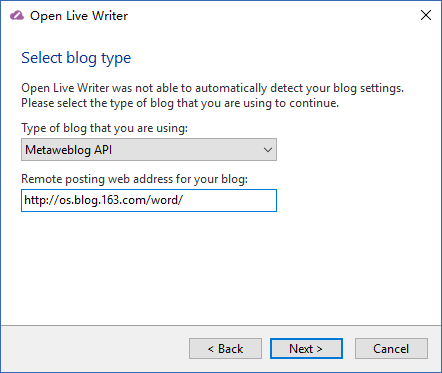
Task: Click the Open Live Writer title text
Action: pyautogui.click(x=79, y=16)
